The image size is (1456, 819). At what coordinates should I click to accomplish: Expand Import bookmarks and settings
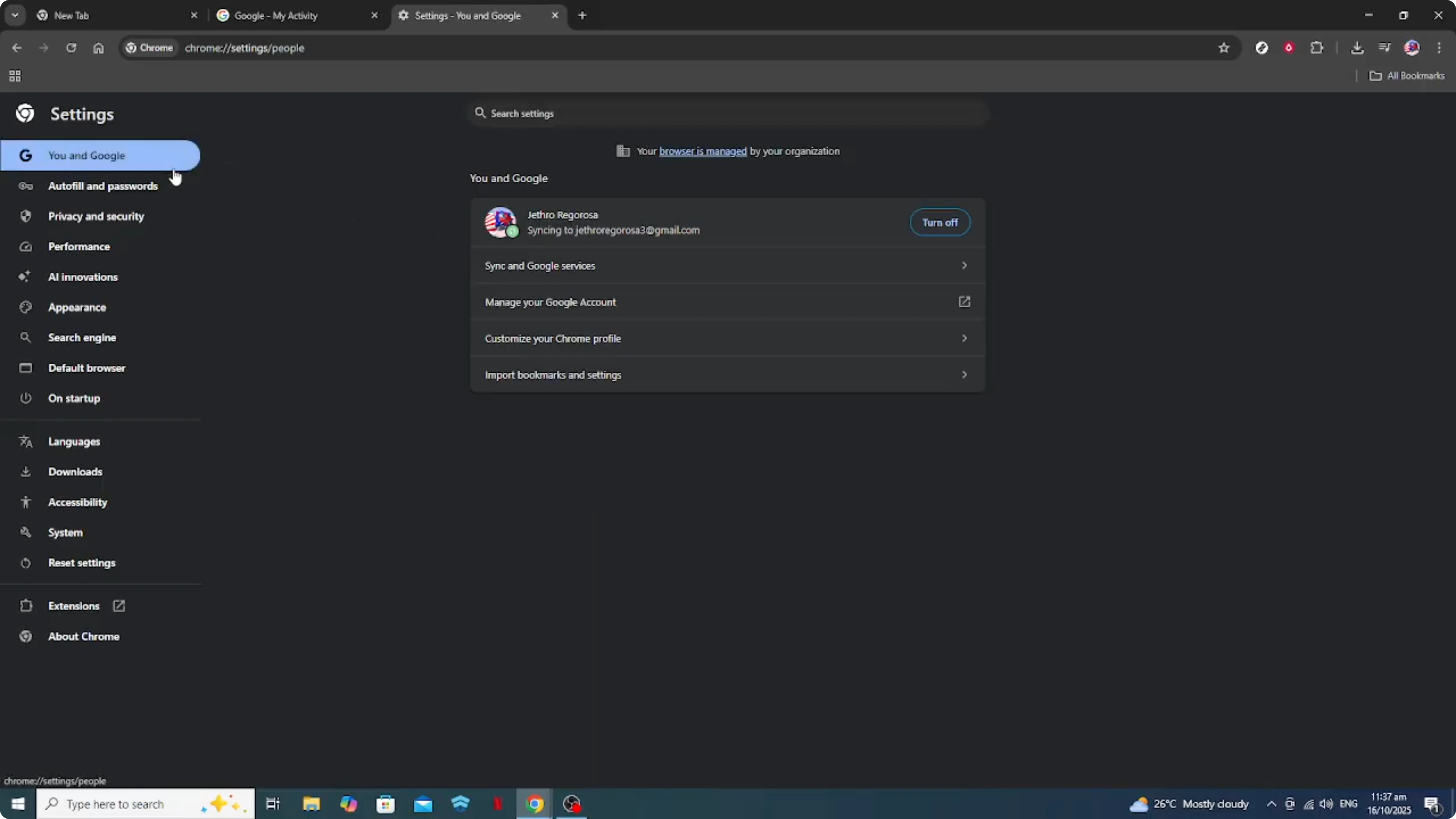coord(728,375)
